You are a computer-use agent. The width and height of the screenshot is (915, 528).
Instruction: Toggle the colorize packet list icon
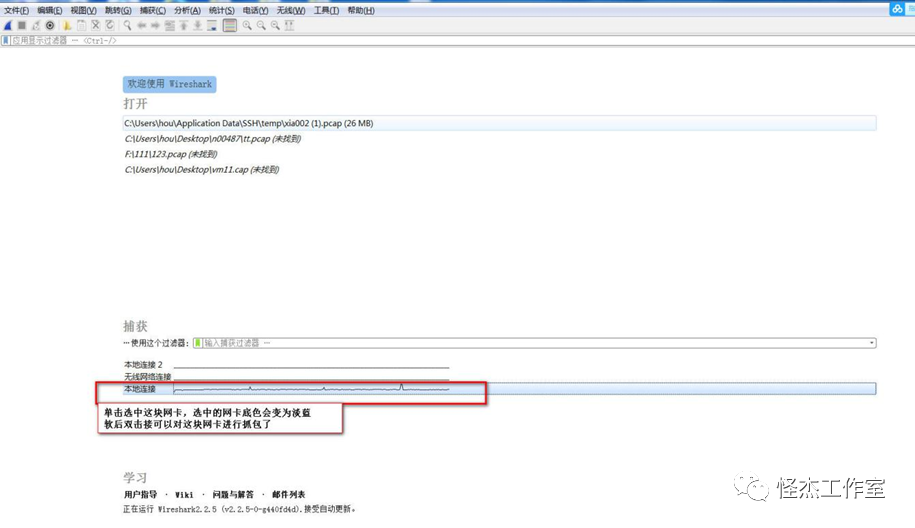pos(230,25)
